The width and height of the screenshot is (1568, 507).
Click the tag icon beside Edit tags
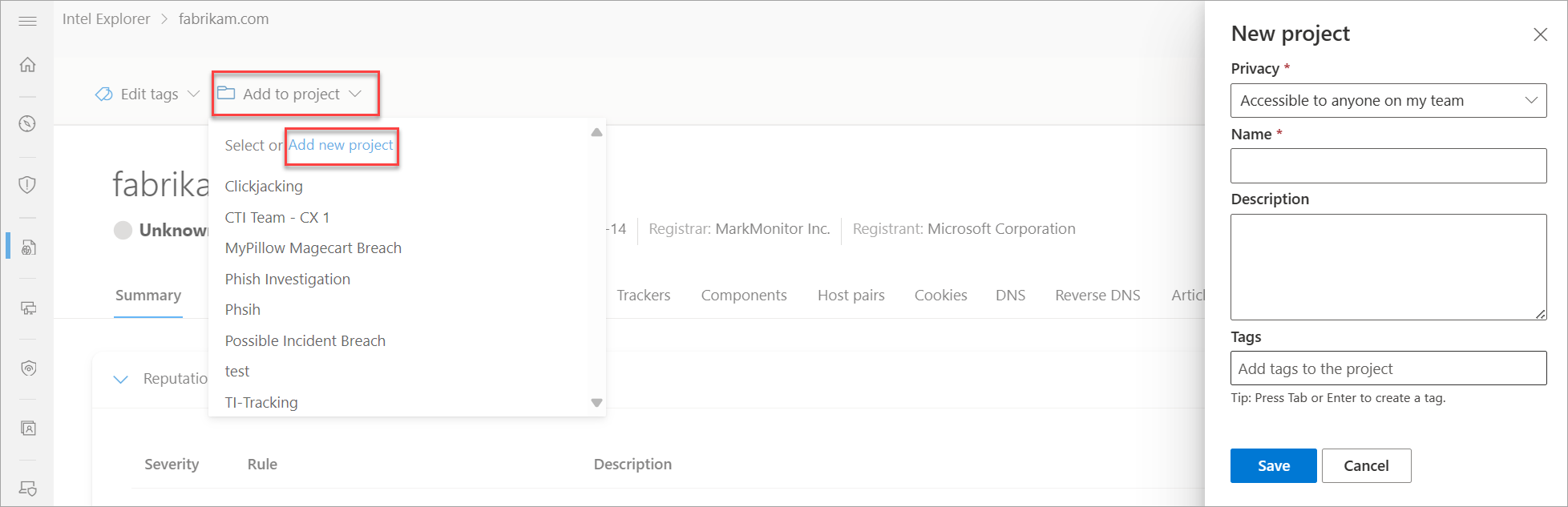click(104, 95)
